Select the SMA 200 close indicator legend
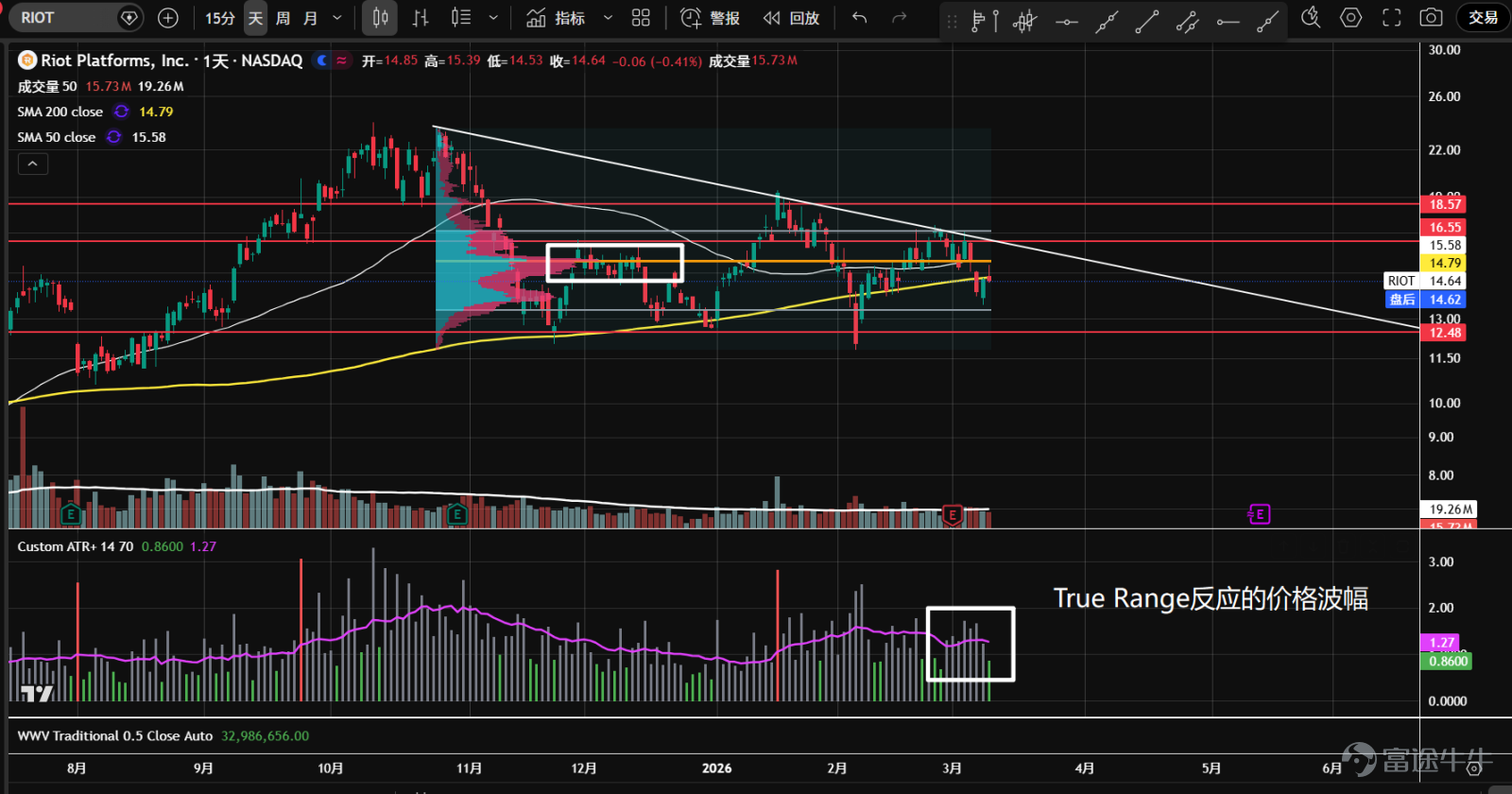This screenshot has width=1512, height=794. (x=60, y=112)
